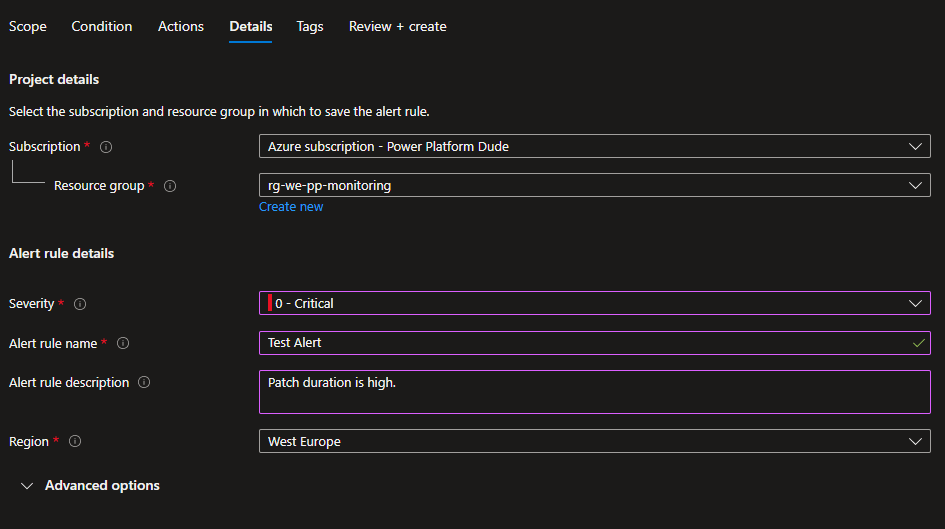Click the Create new resource group link
Viewport: 945px width, 529px height.
click(x=291, y=207)
